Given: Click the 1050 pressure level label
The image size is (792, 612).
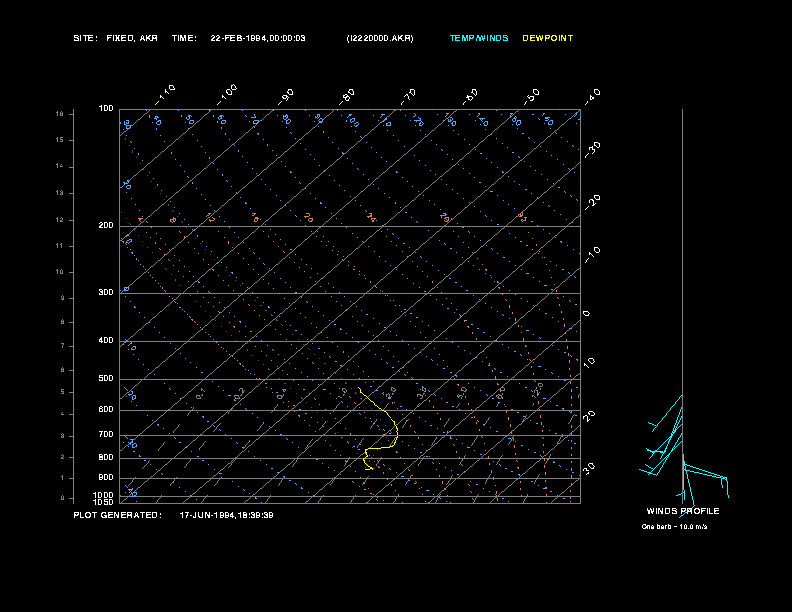Looking at the screenshot, I should click(x=104, y=502).
